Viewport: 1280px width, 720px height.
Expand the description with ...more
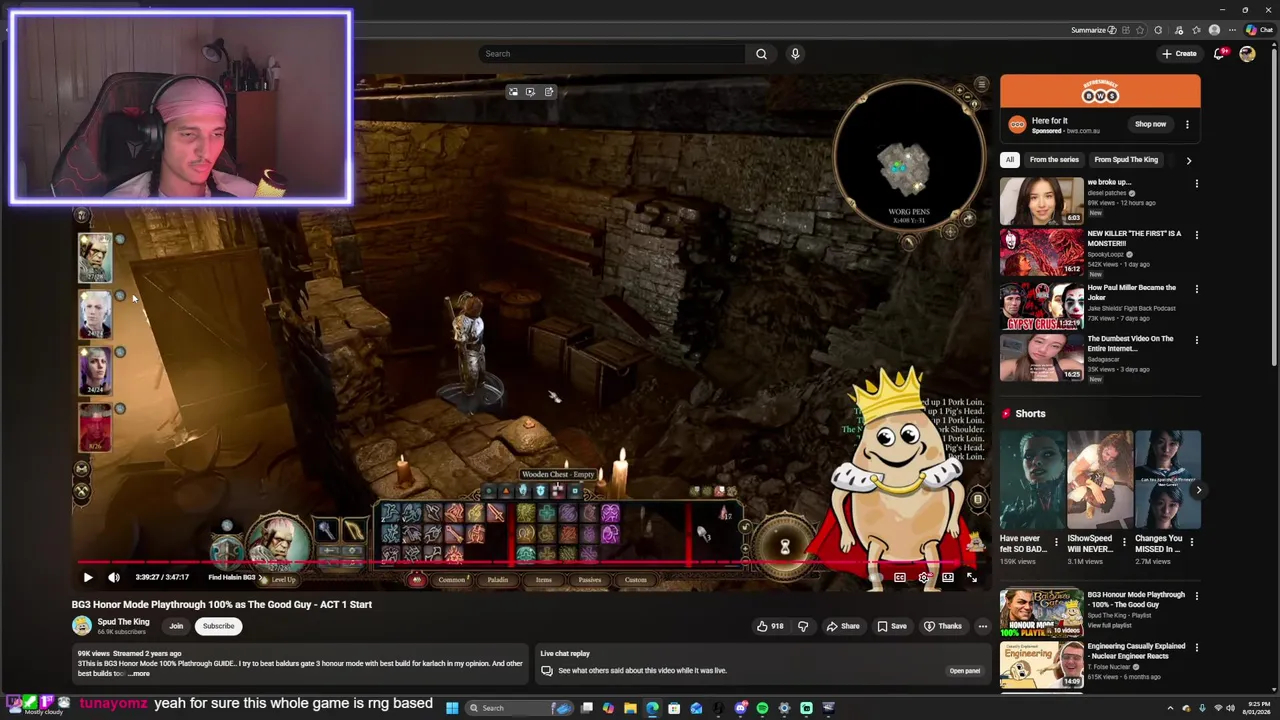pos(139,674)
